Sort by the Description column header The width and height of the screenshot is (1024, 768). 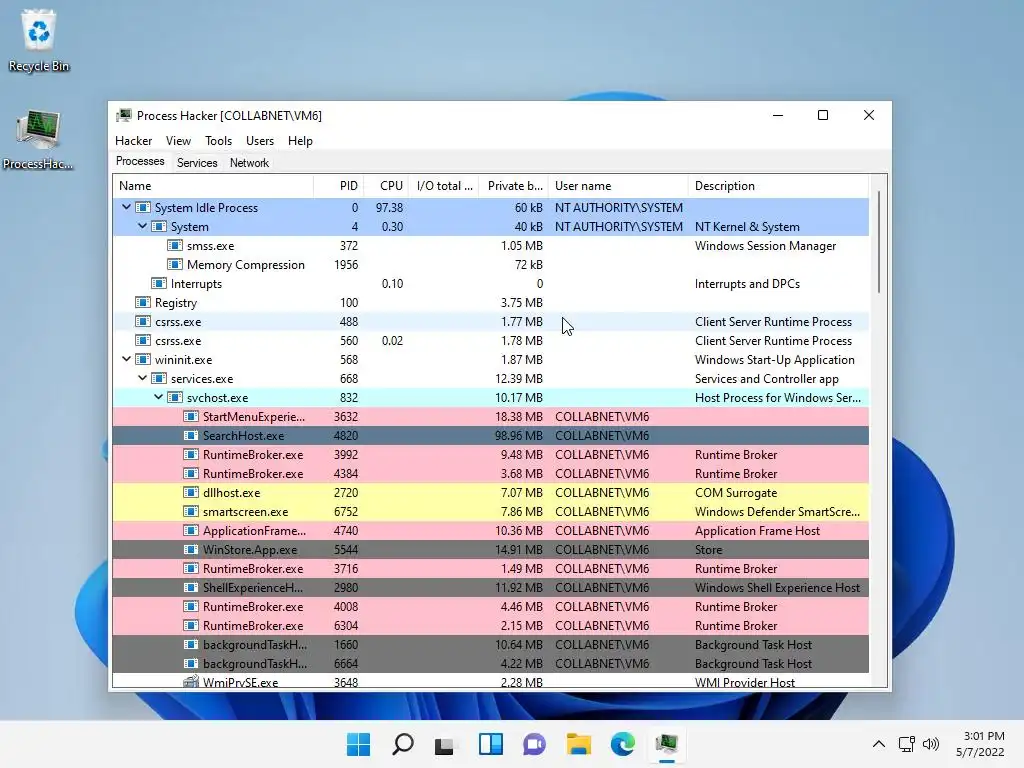778,186
